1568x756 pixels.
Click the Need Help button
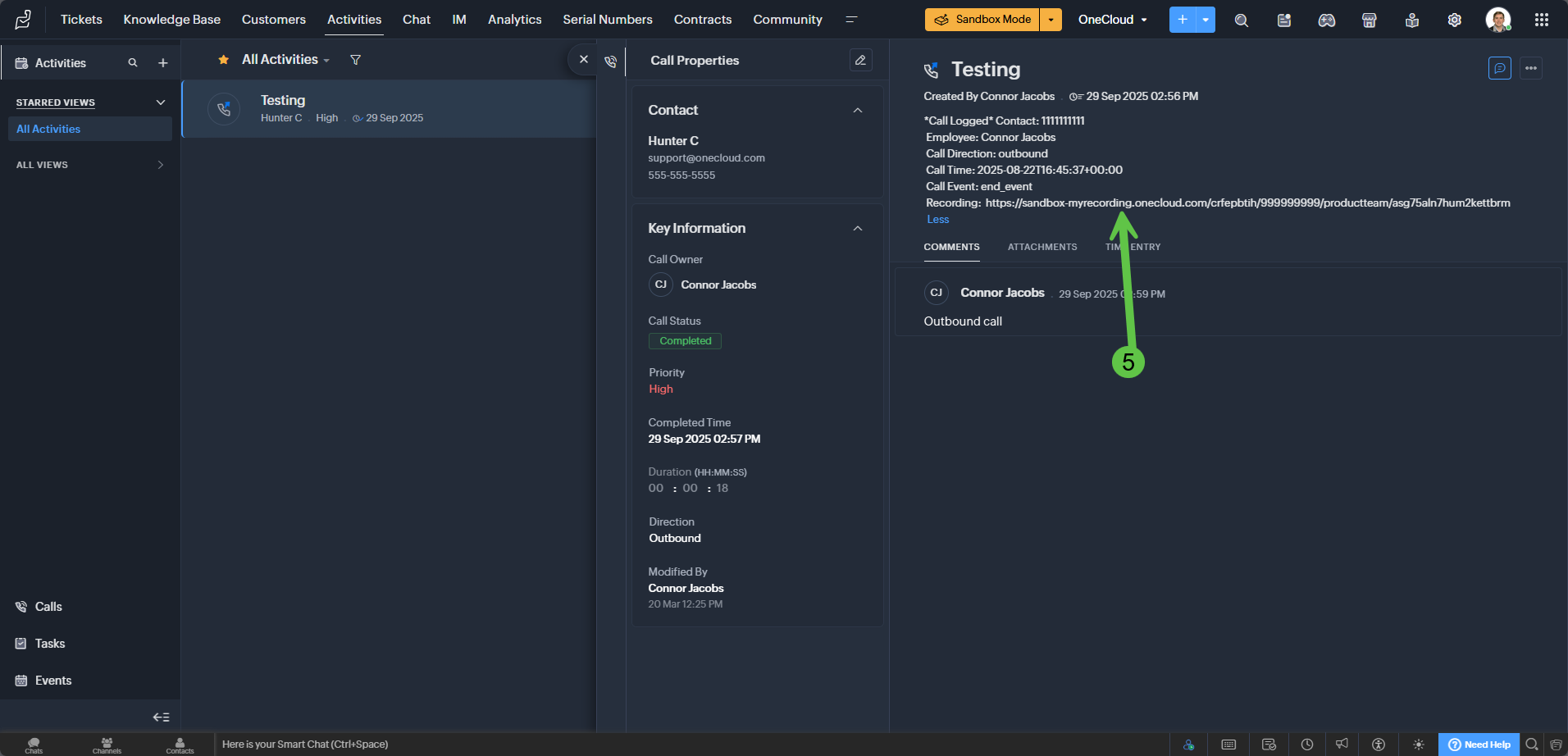1479,745
